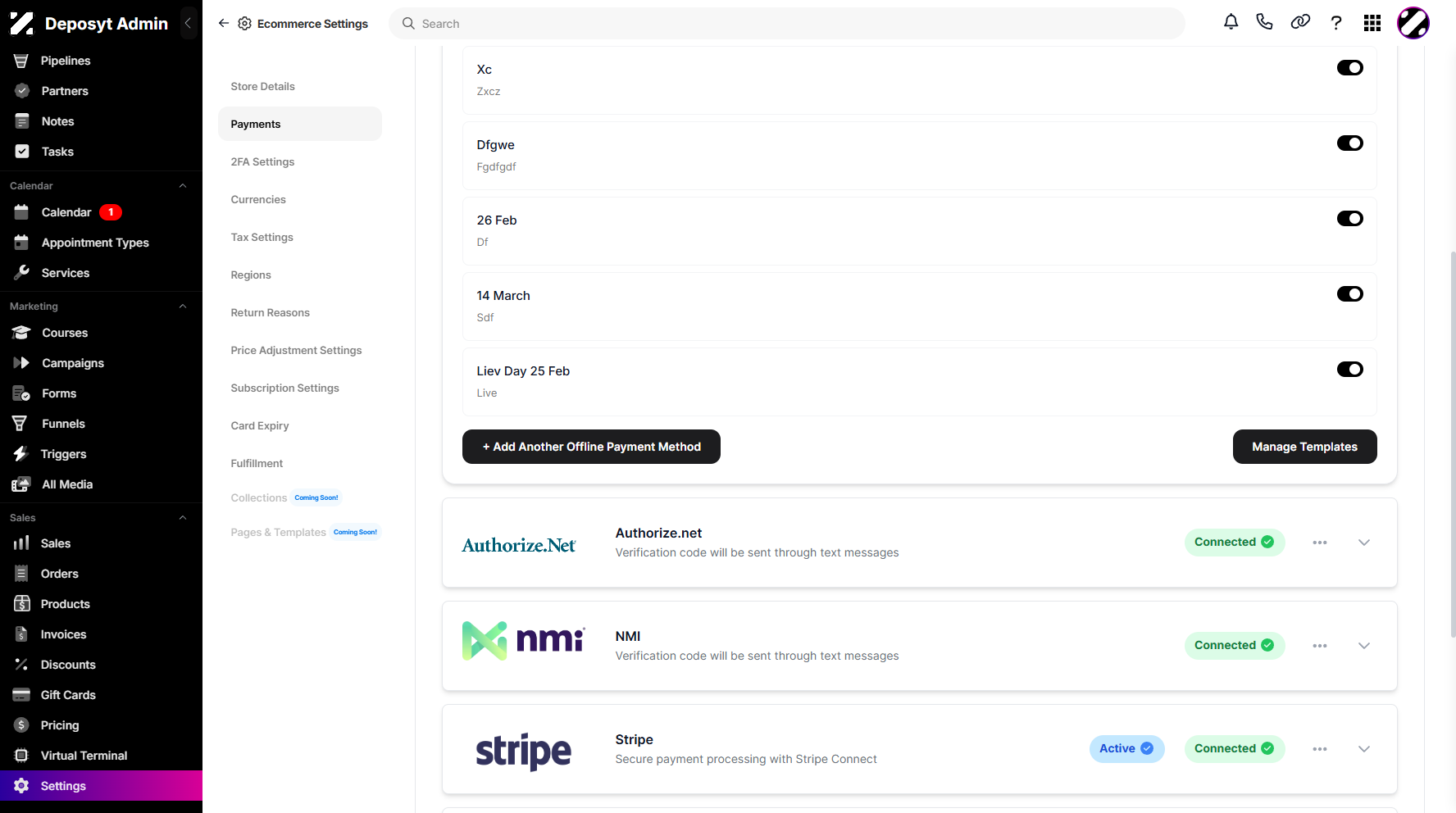Click Add Another Offline Payment Method
The height and width of the screenshot is (813, 1456).
pos(591,447)
